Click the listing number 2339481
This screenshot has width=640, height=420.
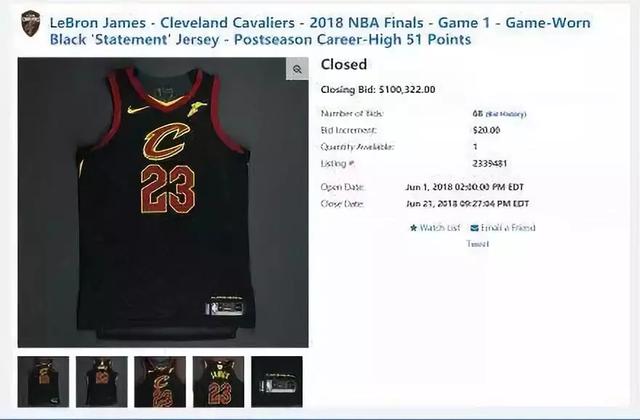click(x=489, y=164)
